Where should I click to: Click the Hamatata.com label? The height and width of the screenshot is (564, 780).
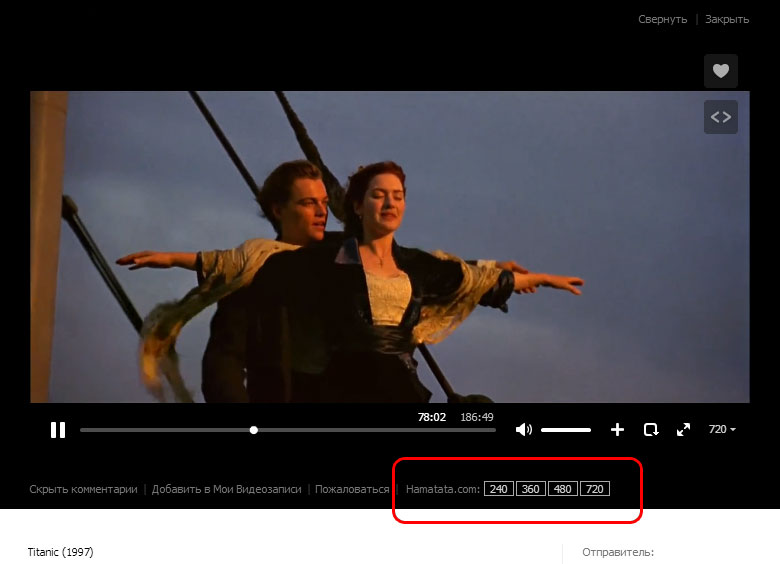click(443, 489)
